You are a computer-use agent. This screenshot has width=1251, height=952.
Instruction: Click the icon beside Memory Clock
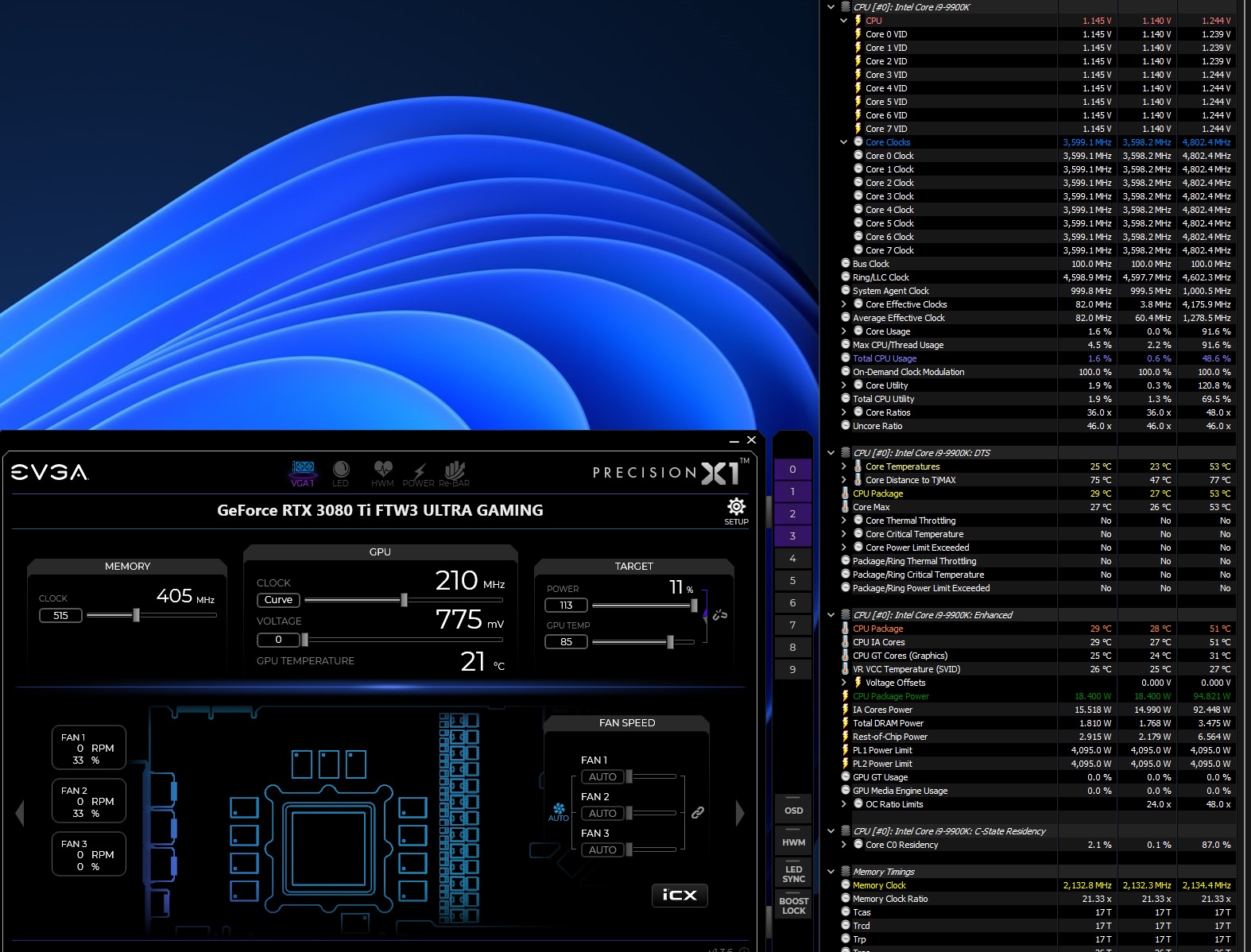point(846,884)
